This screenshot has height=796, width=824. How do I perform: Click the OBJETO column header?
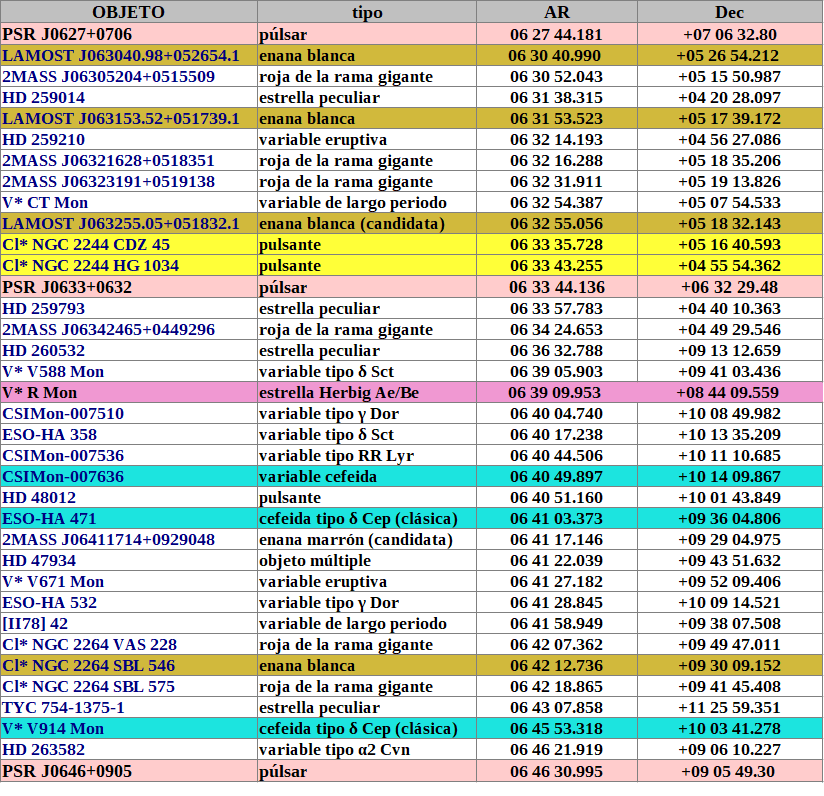point(128,12)
